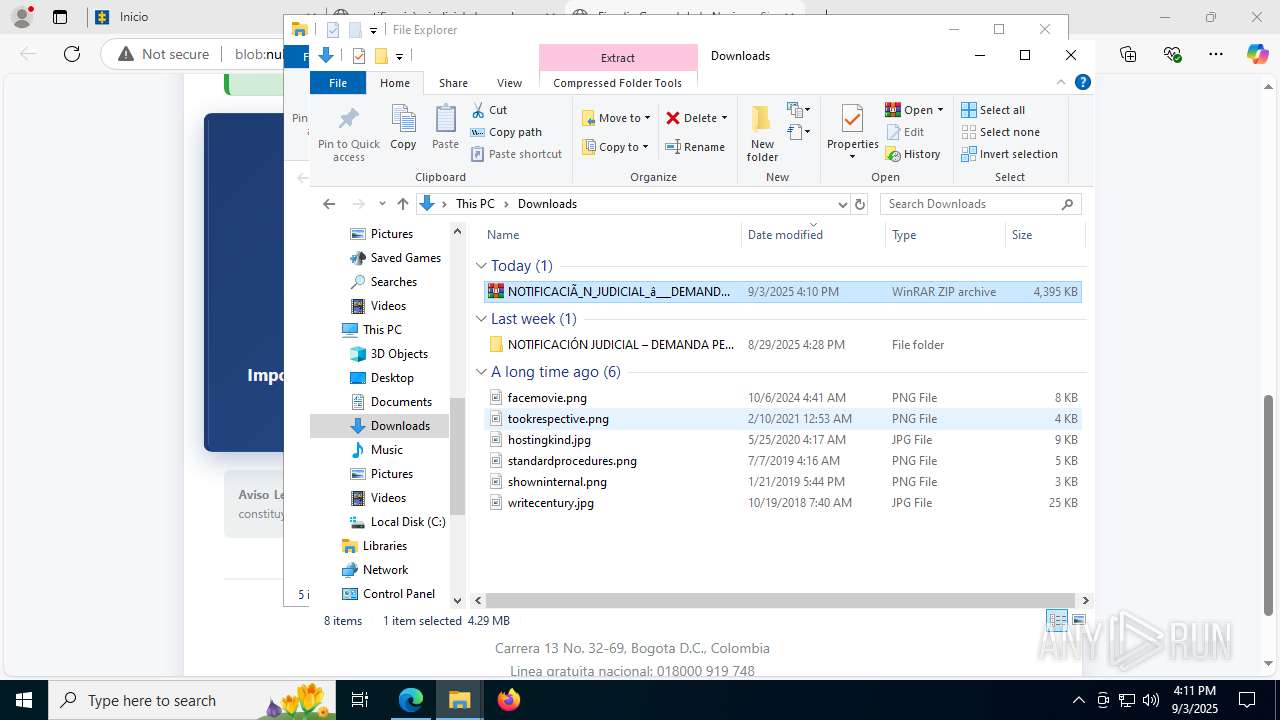The width and height of the screenshot is (1280, 720).
Task: Create a New folder
Action: pos(762,132)
